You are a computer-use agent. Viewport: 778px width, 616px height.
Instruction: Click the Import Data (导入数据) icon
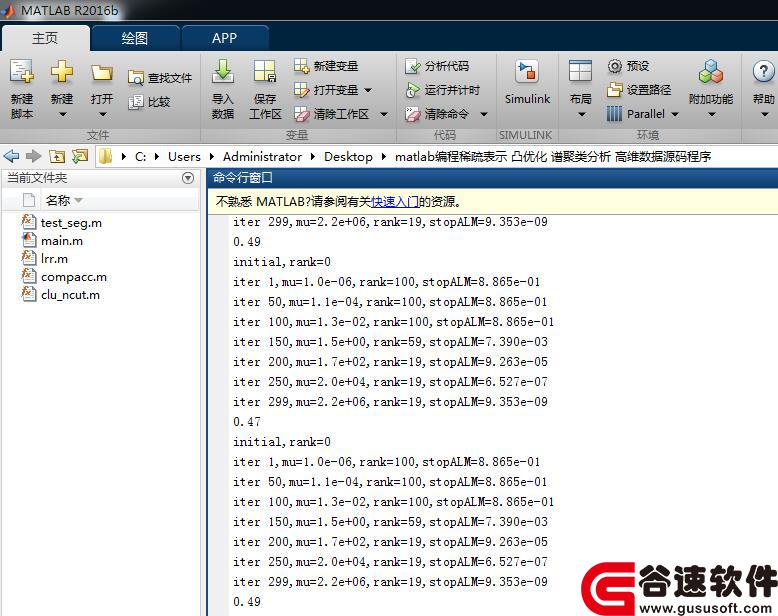223,72
